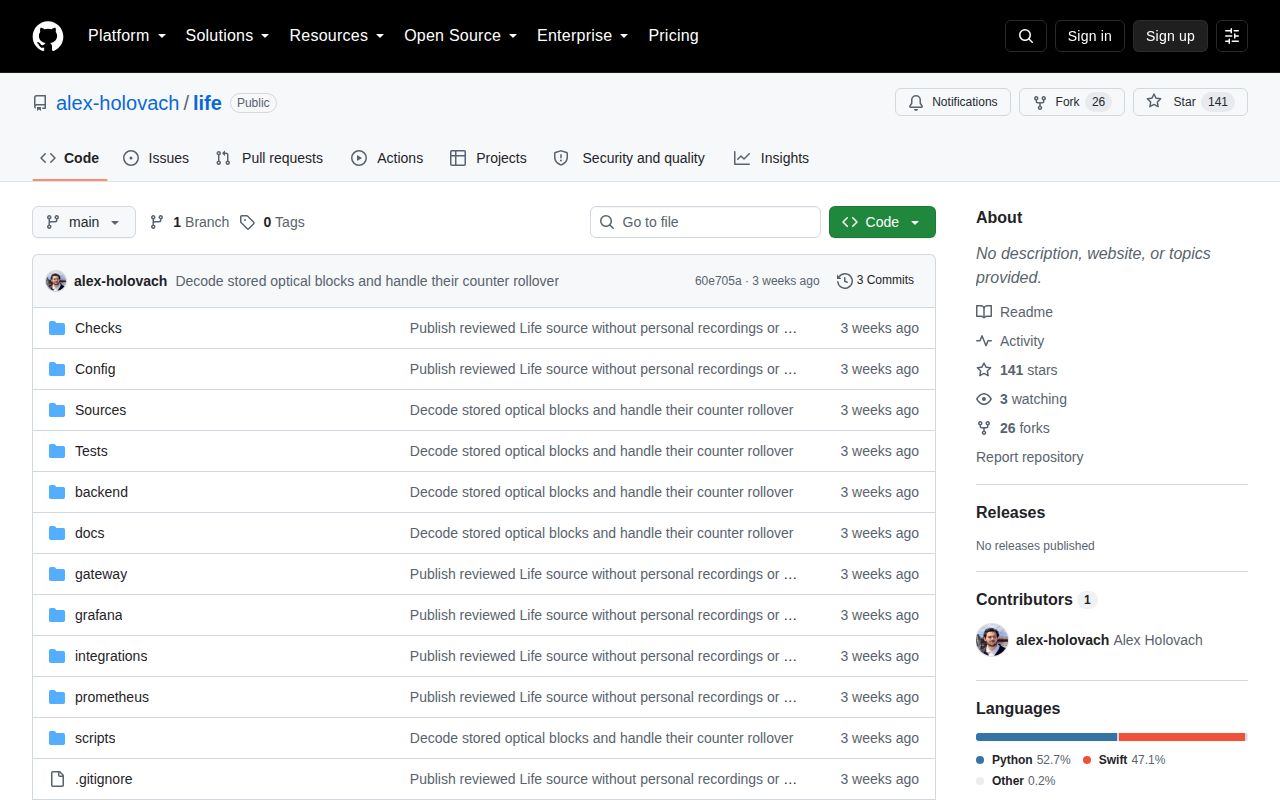The height and width of the screenshot is (800, 1280).
Task: Click the gateway folder icon
Action: pyautogui.click(x=57, y=574)
